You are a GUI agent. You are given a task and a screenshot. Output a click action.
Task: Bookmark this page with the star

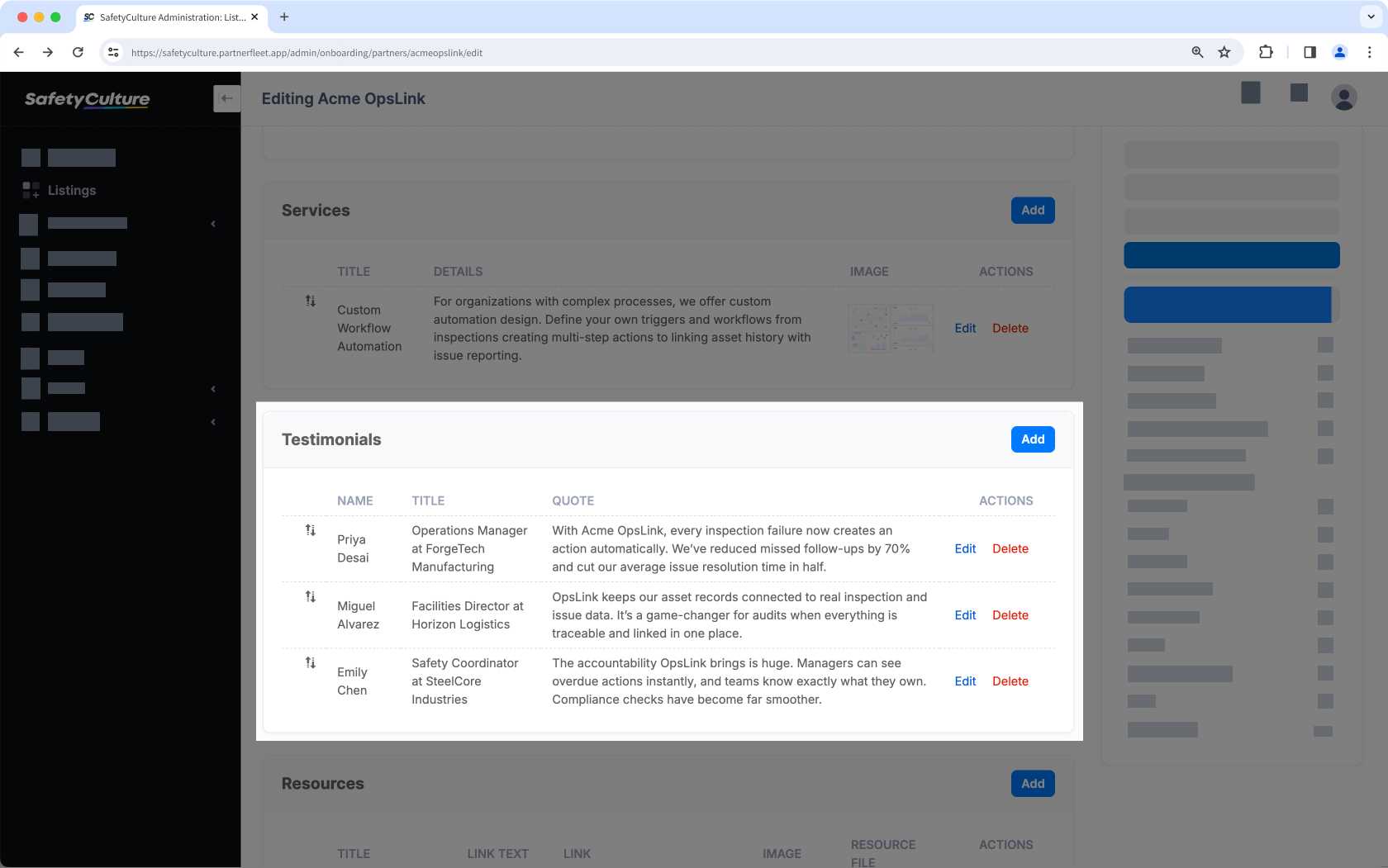pyautogui.click(x=1224, y=52)
